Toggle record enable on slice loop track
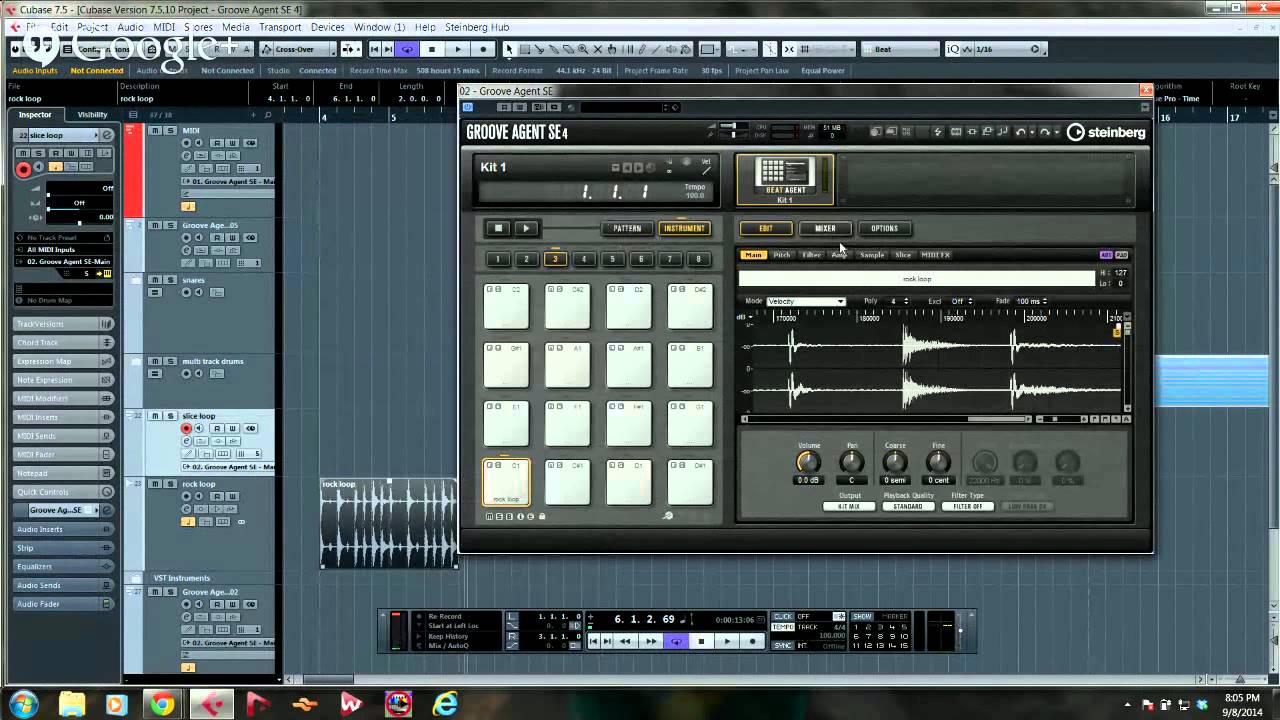The image size is (1280, 720). click(186, 429)
